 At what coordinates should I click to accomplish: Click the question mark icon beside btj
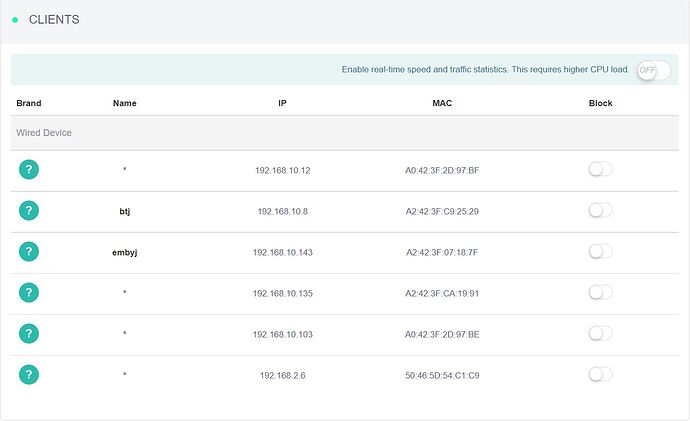pyautogui.click(x=30, y=210)
